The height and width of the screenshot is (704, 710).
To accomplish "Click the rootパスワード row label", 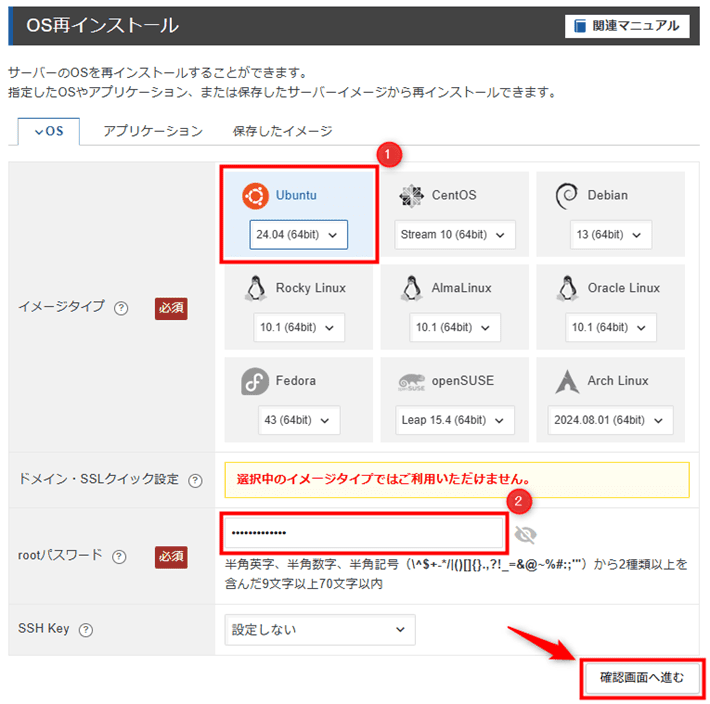I will coord(60,555).
